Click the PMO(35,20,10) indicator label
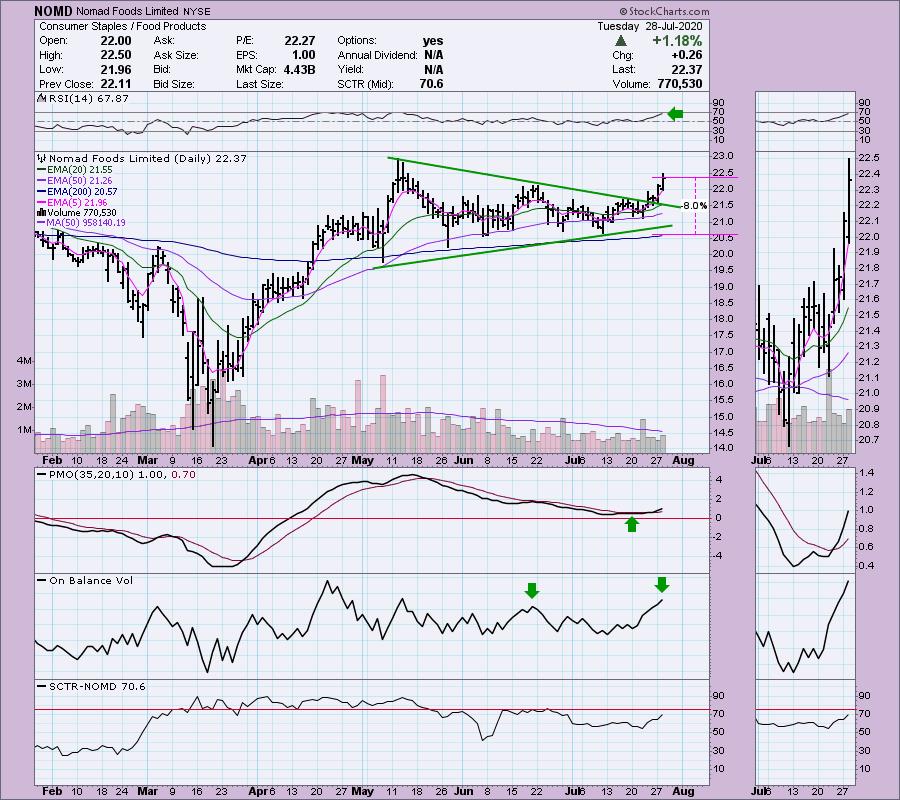The height and width of the screenshot is (800, 900). [116, 475]
